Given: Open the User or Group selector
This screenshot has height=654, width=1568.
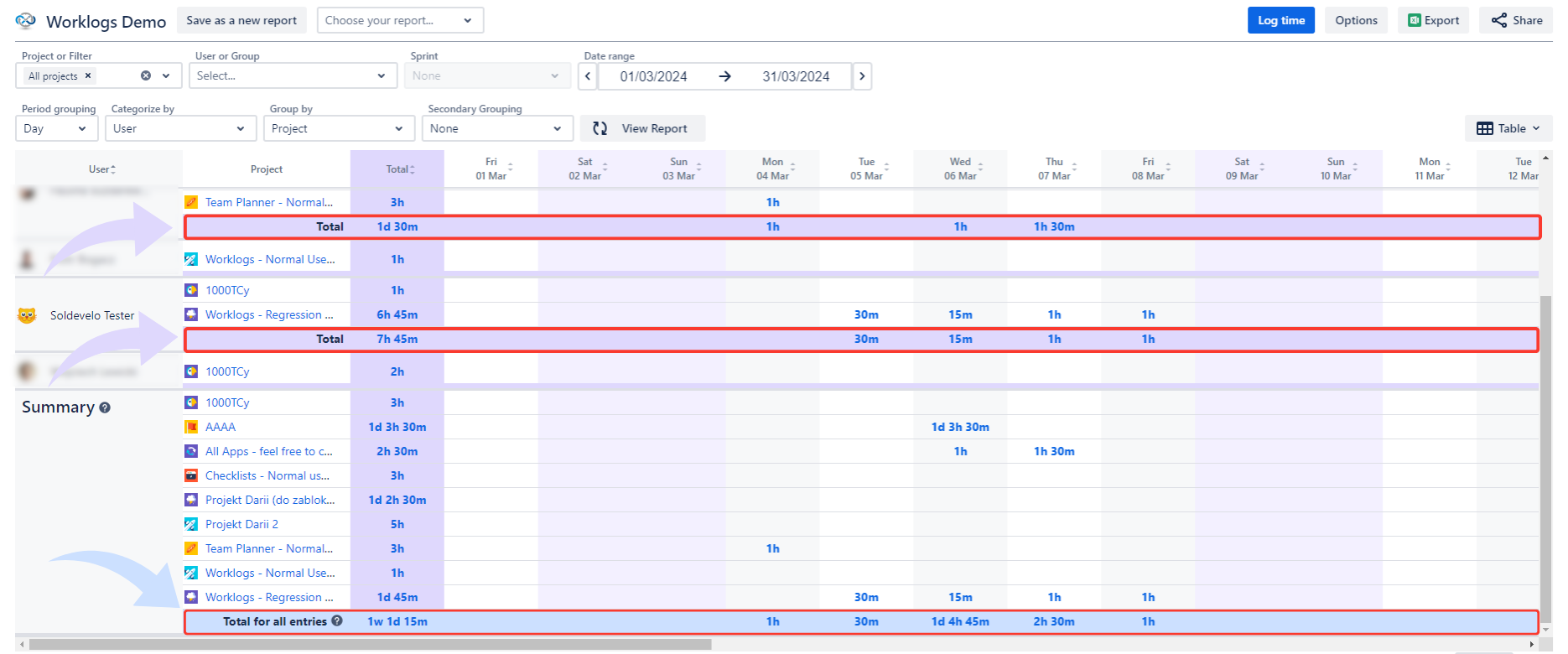Looking at the screenshot, I should (x=292, y=75).
